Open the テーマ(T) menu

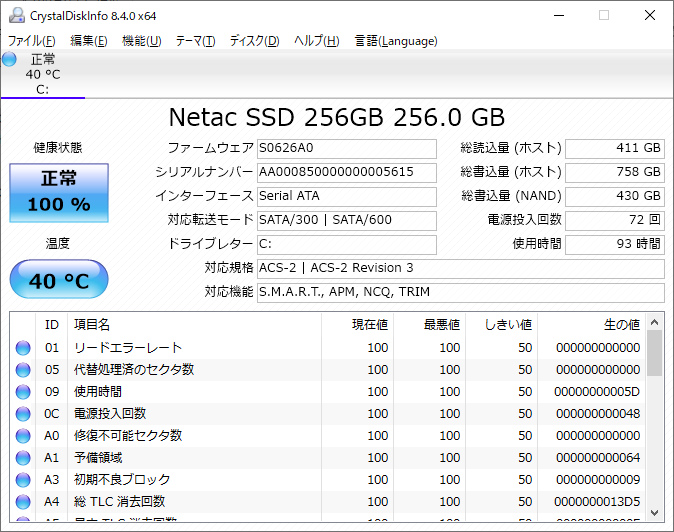click(195, 41)
